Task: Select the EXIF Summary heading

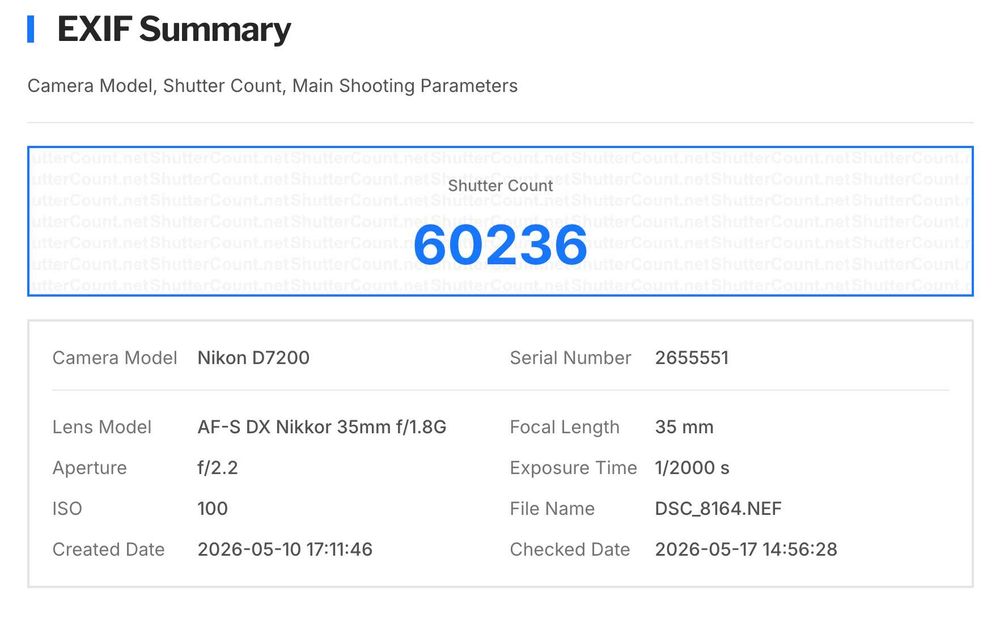Action: [x=173, y=30]
